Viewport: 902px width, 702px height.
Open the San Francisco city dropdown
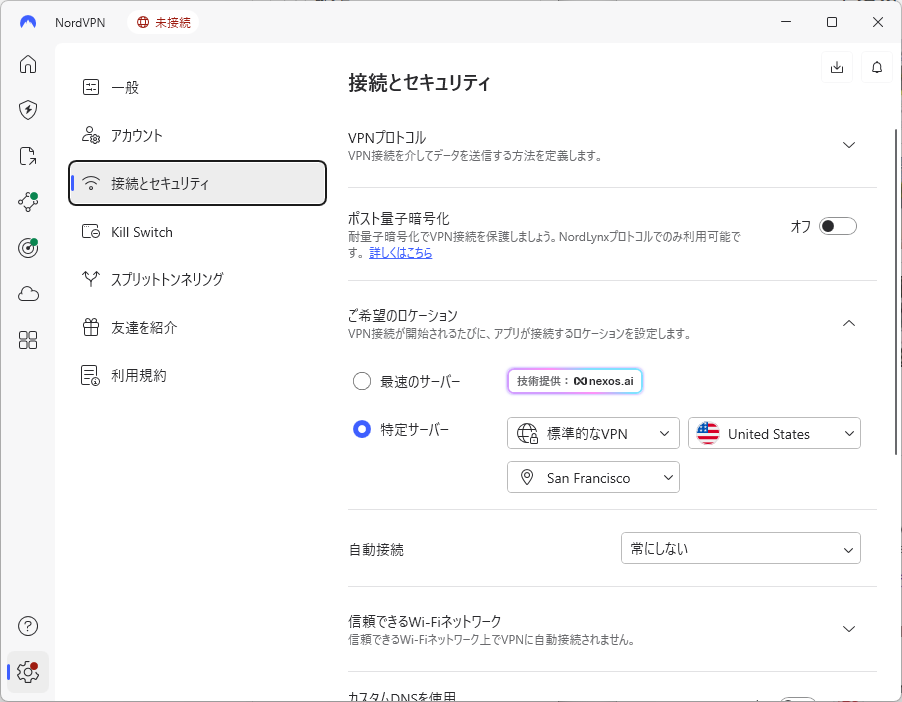click(592, 477)
